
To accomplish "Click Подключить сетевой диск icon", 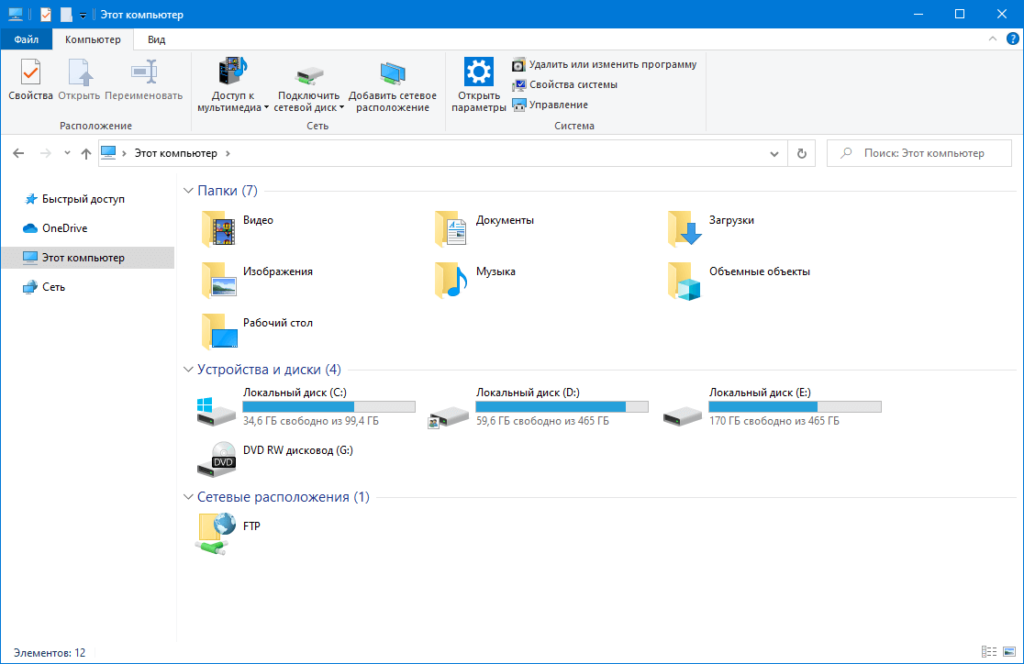I will (309, 75).
